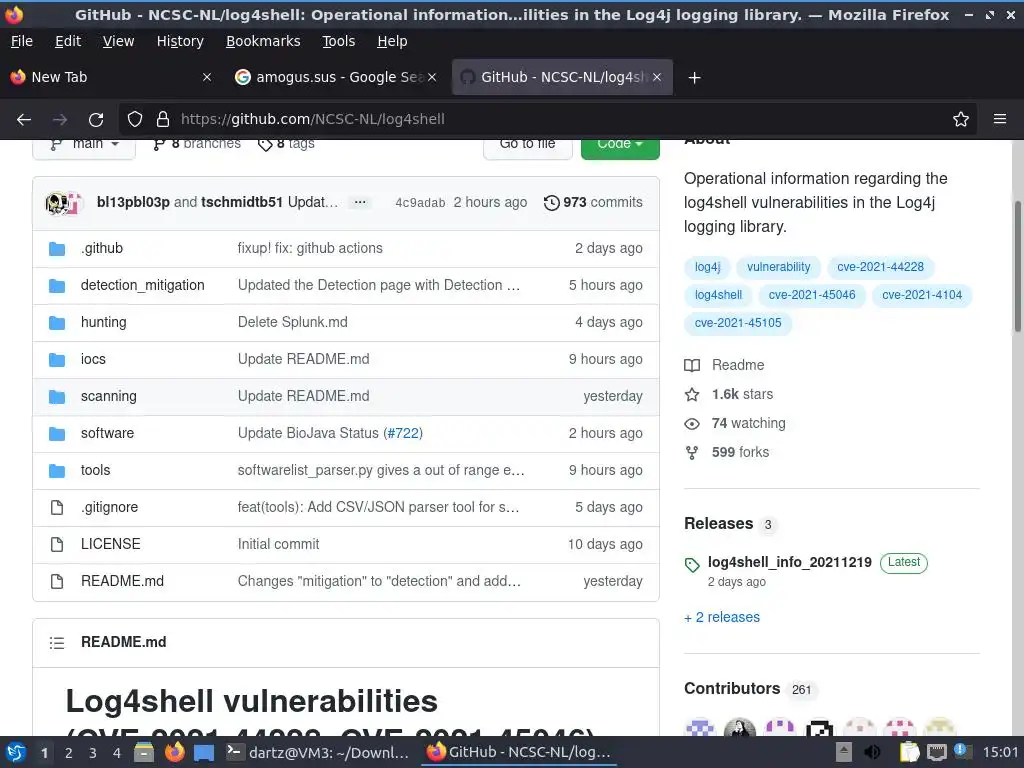This screenshot has height=768, width=1024.
Task: Open the Firefox hamburger menu
Action: pos(1000,120)
